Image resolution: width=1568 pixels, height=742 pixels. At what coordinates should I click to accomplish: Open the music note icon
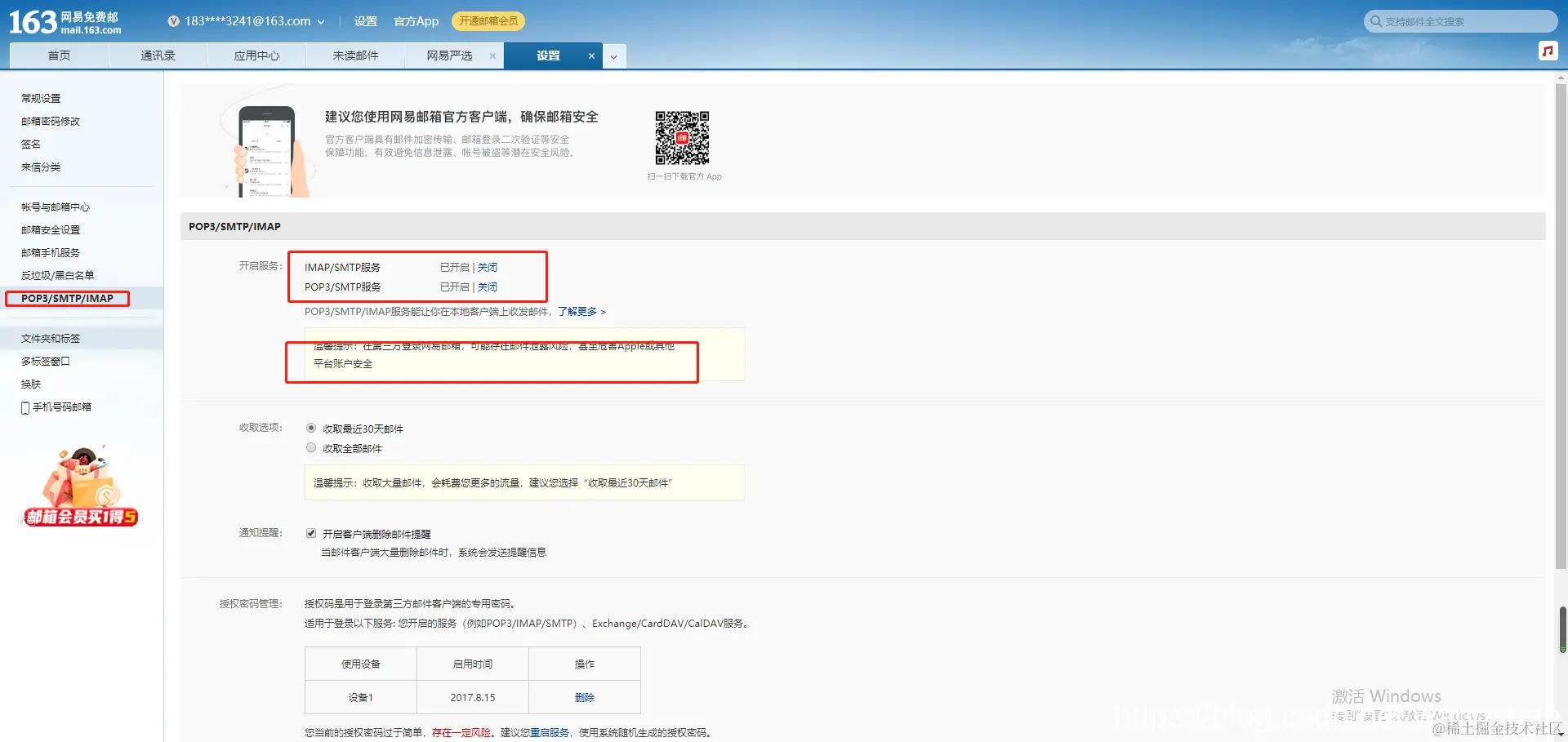(1548, 51)
